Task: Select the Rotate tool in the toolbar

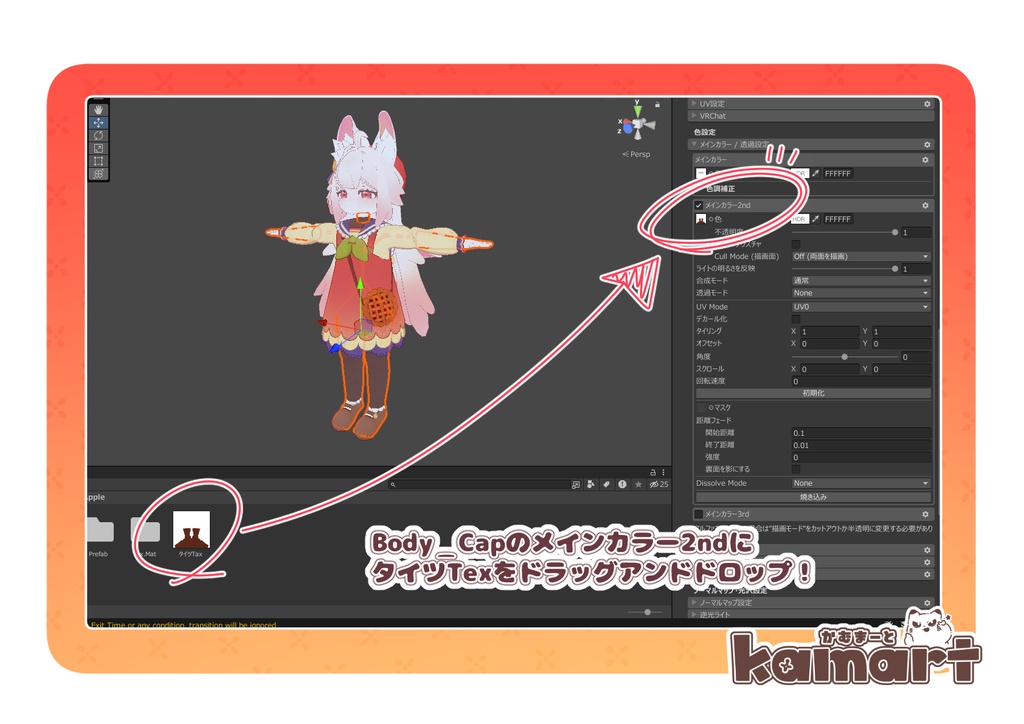Action: click(x=99, y=135)
